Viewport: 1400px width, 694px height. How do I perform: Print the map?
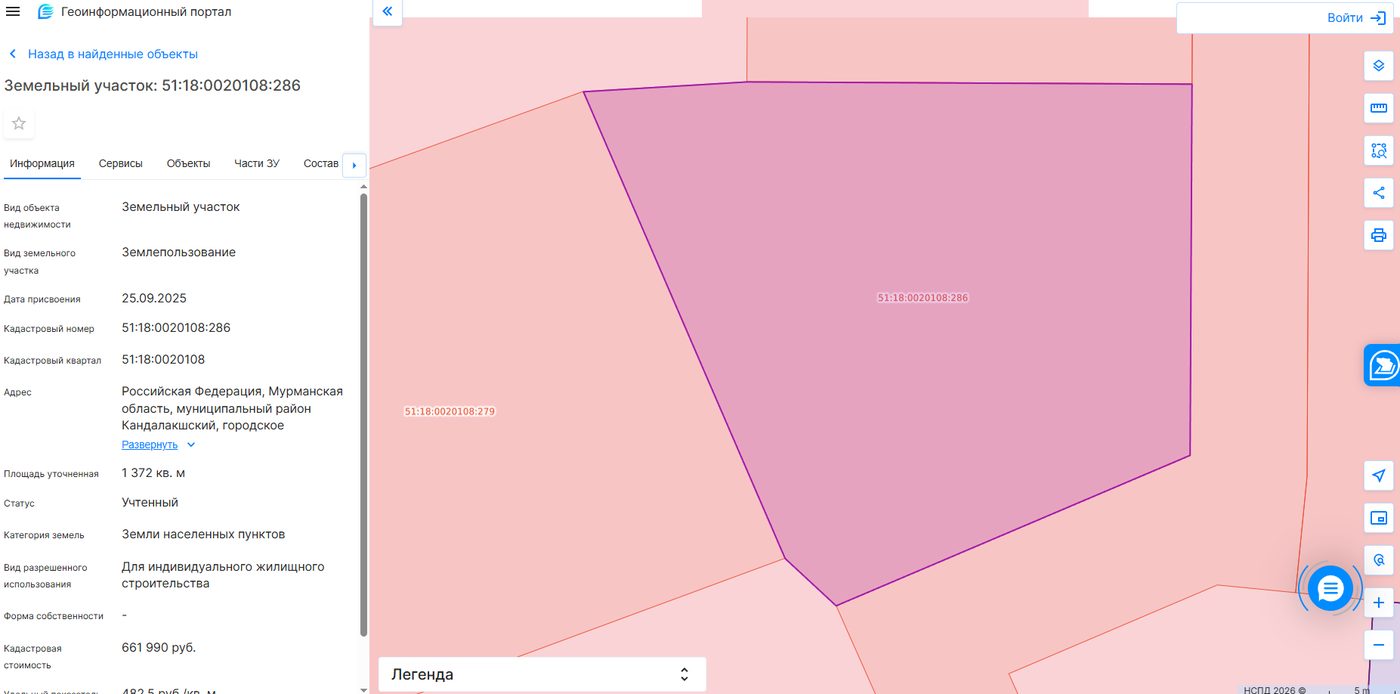pyautogui.click(x=1379, y=235)
